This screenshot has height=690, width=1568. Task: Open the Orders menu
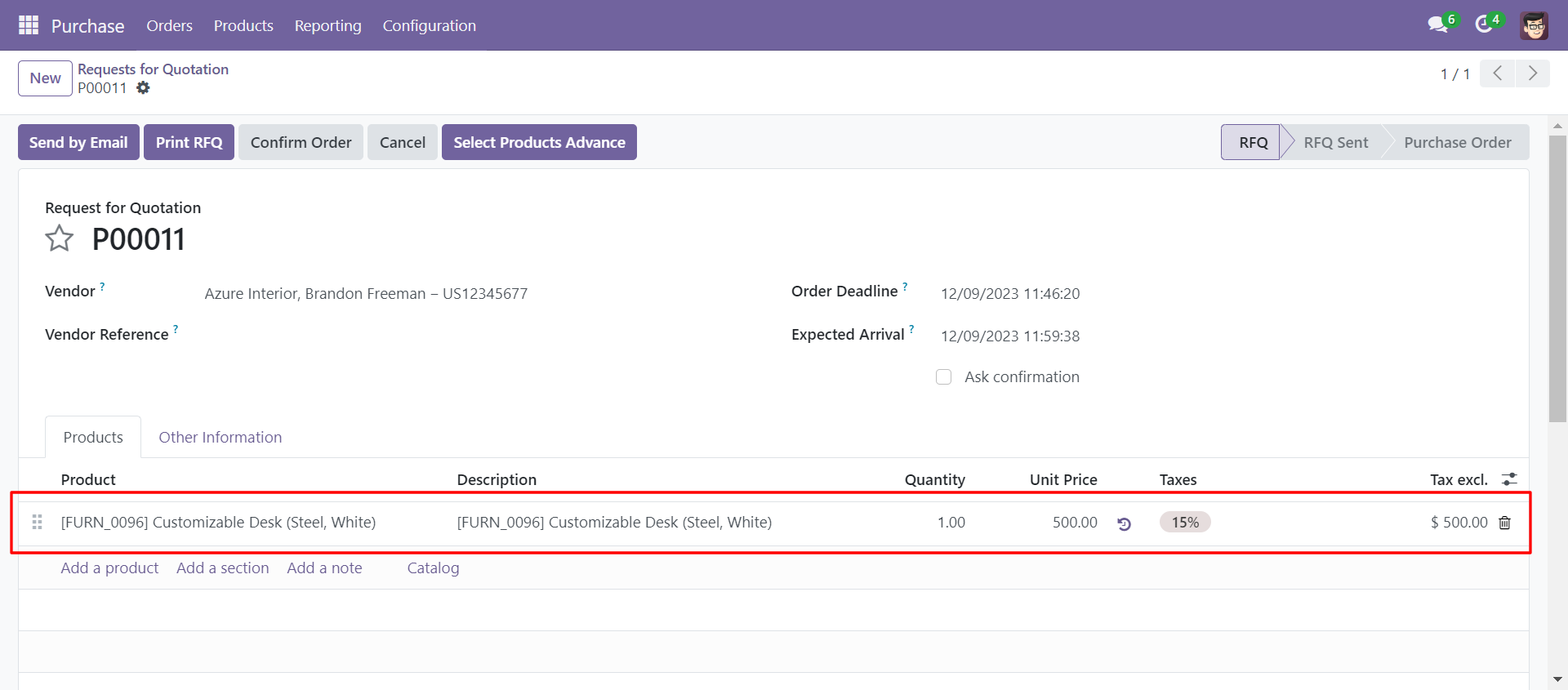[x=169, y=25]
